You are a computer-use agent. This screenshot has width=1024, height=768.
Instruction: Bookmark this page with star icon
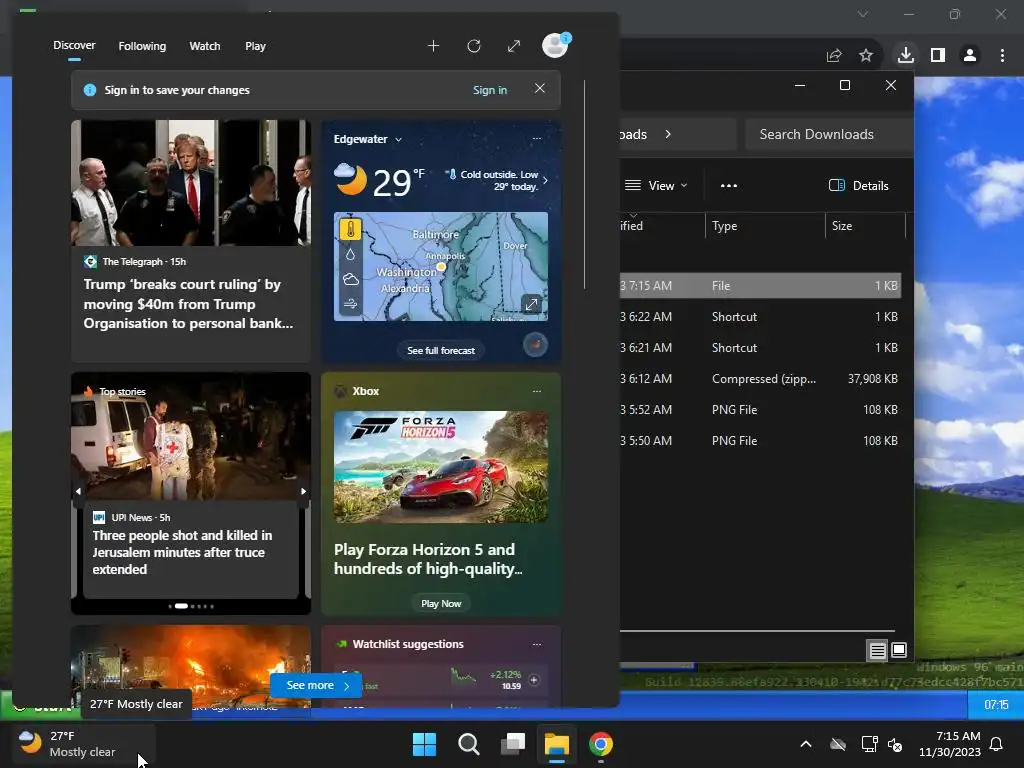coord(866,56)
